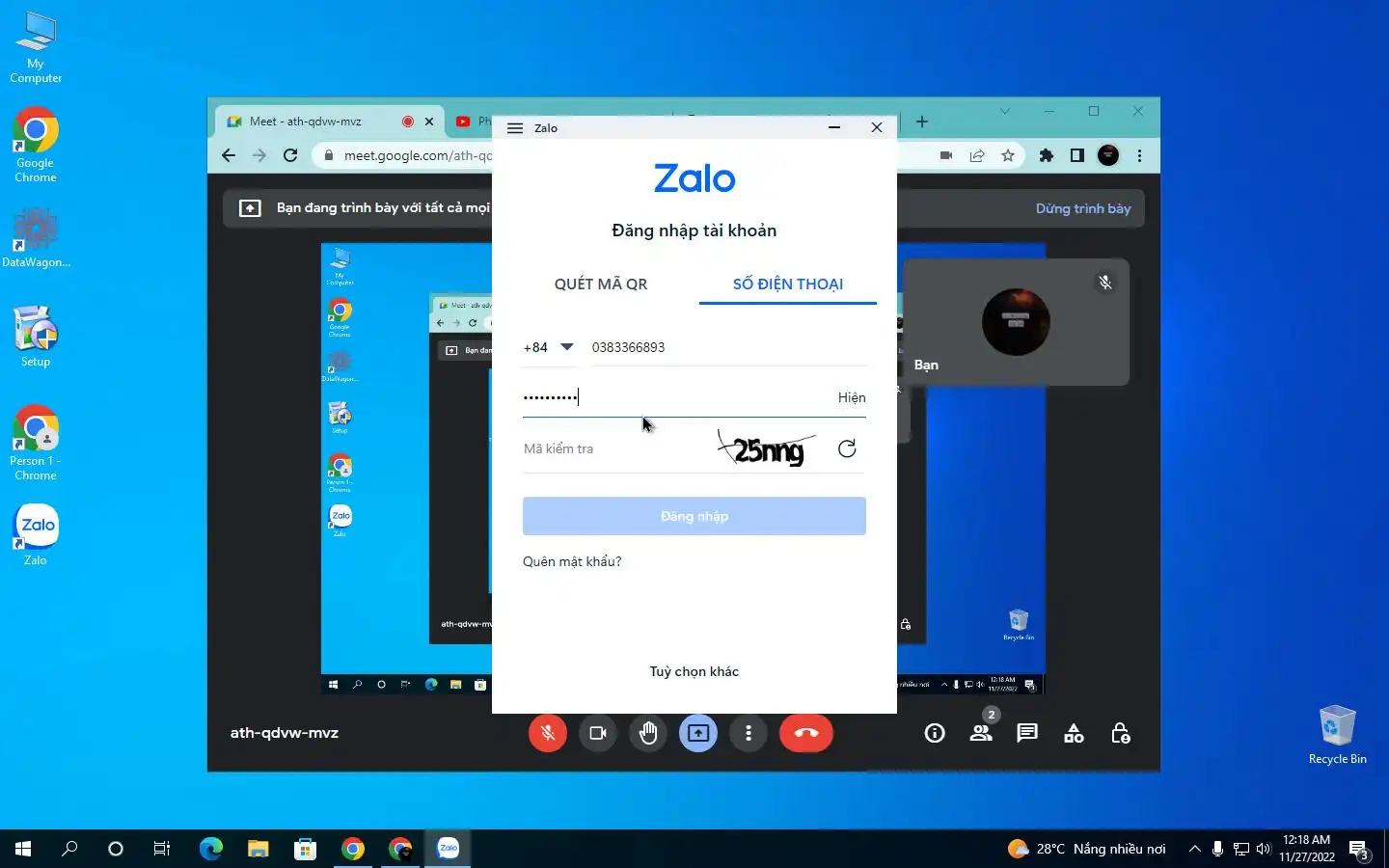Viewport: 1389px width, 868px height.
Task: Go forward in the Chrome window
Action: click(x=259, y=155)
